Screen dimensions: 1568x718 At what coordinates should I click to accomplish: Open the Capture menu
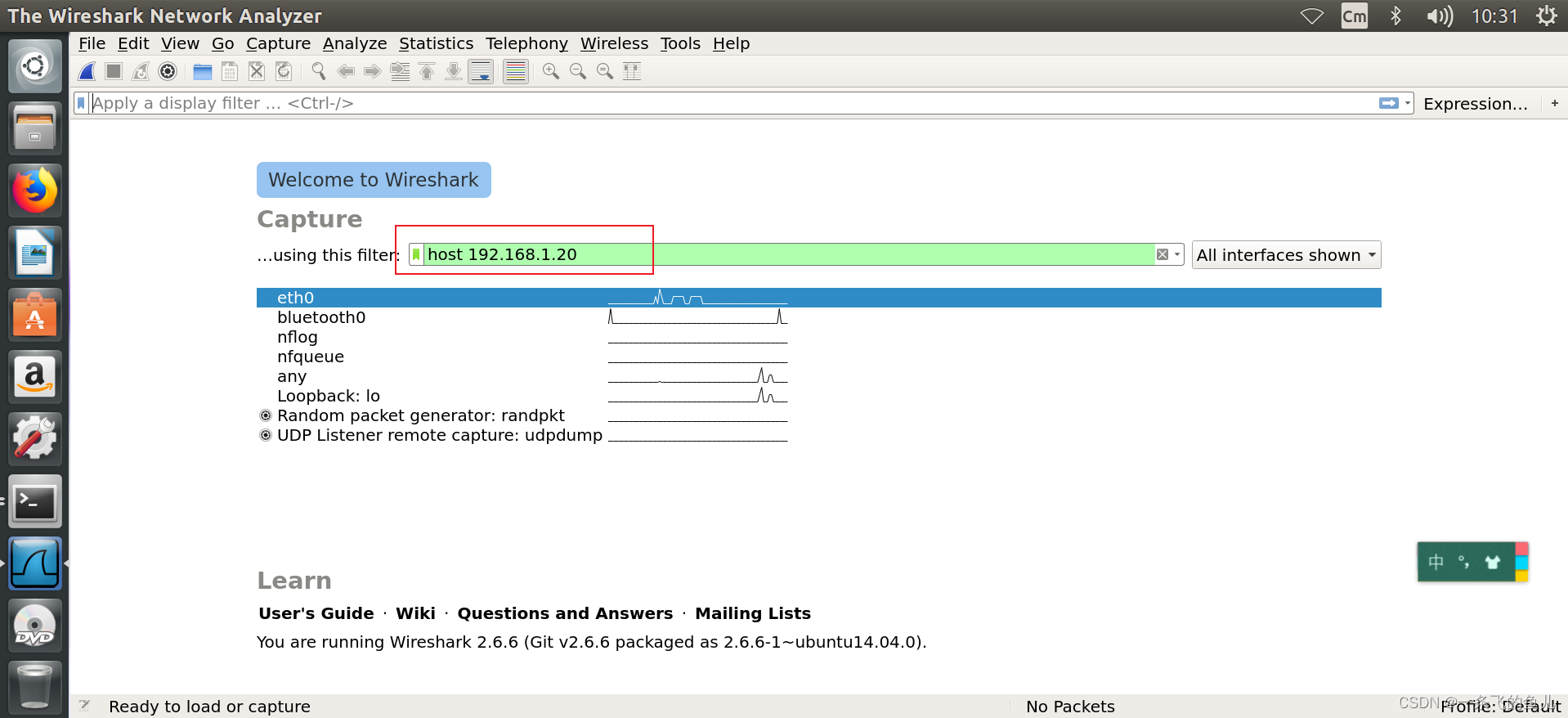click(x=279, y=43)
